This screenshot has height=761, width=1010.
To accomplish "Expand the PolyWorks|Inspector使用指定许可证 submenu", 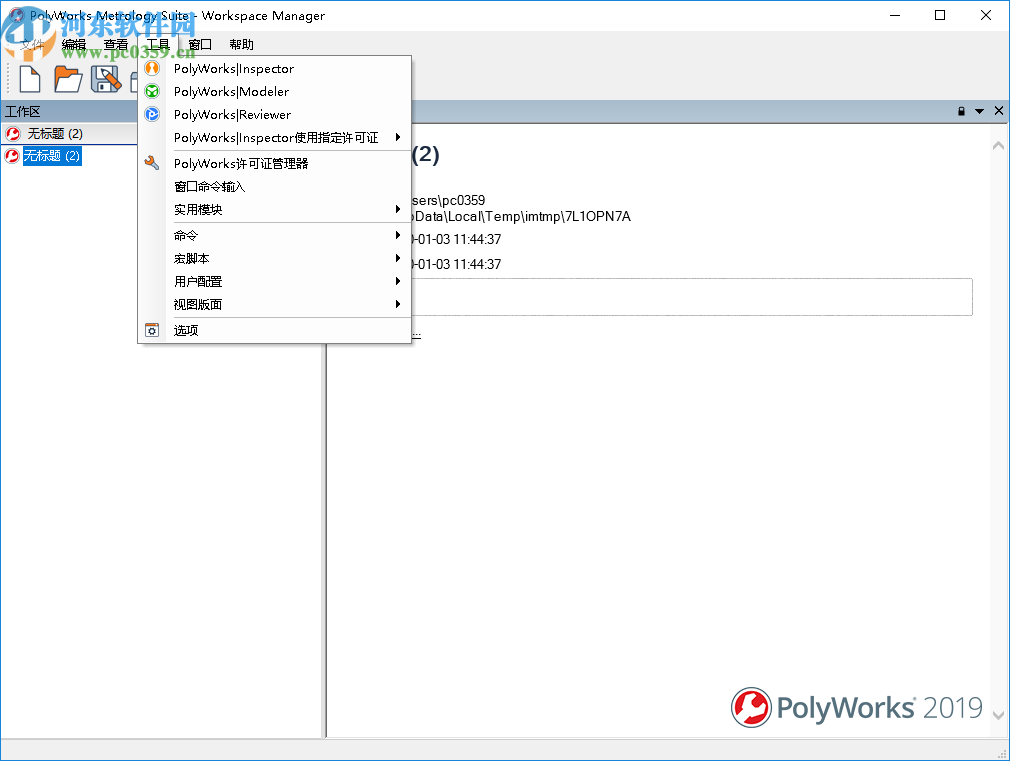I will click(x=399, y=138).
